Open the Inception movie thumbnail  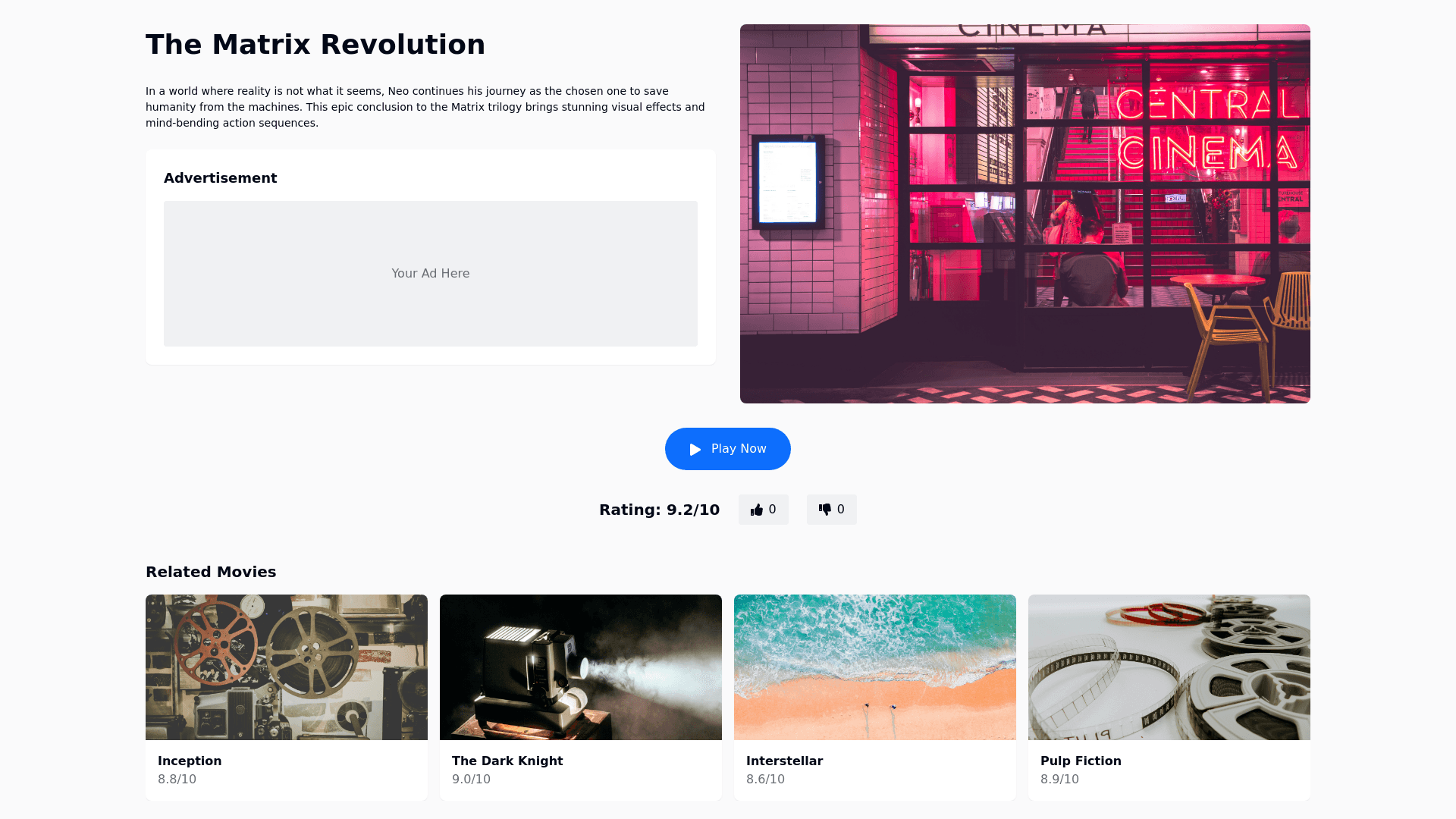[x=287, y=667]
